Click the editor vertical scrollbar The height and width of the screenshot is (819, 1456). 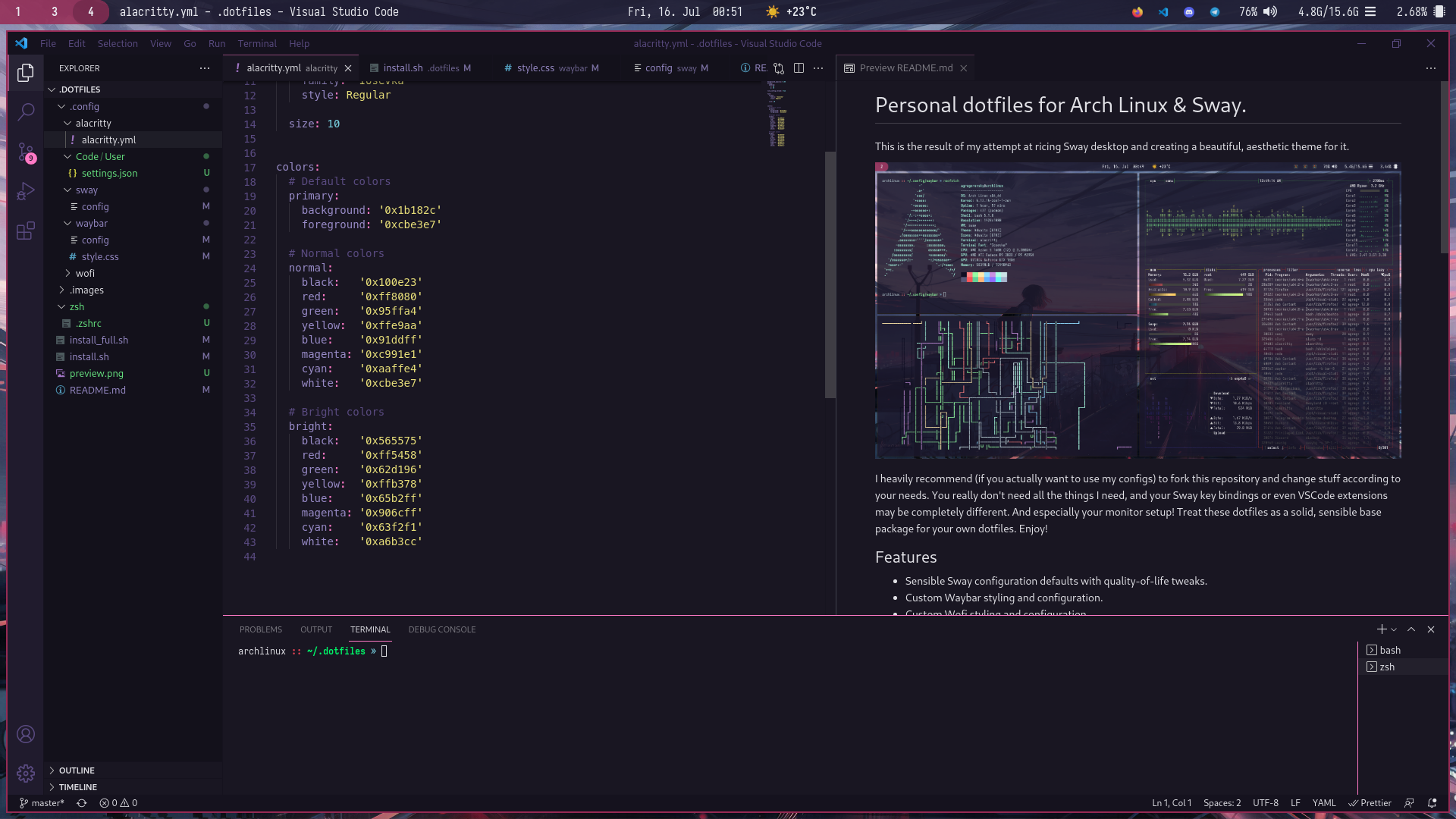pos(830,273)
